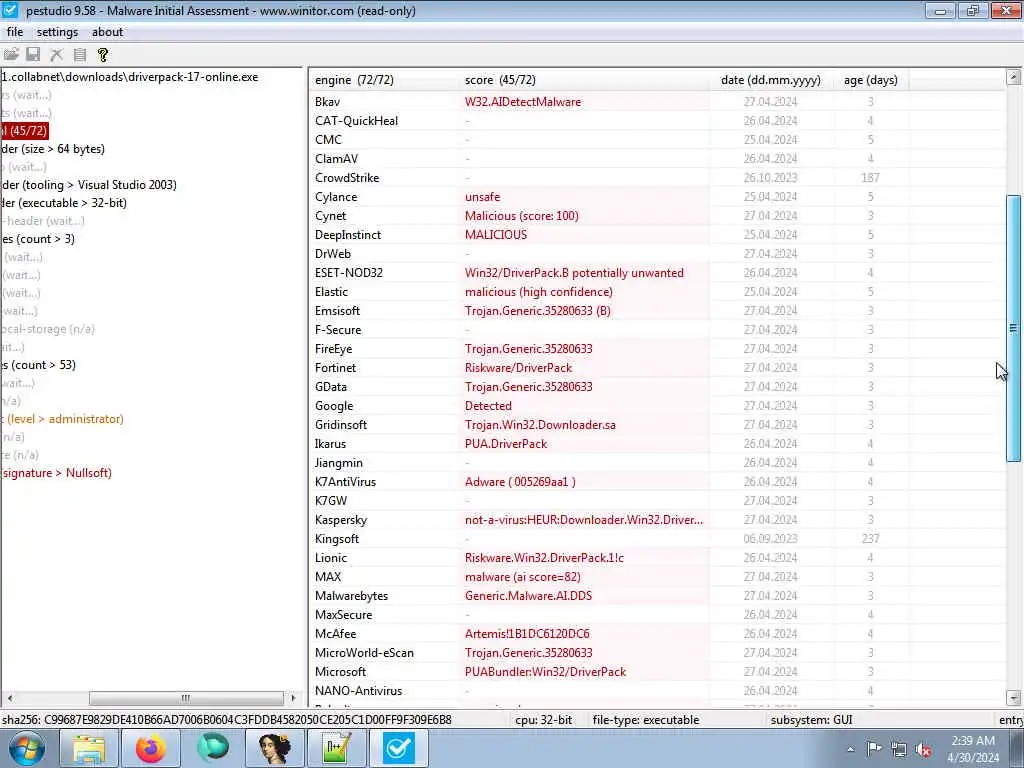Click the Kingsoft date 06.09.2023
The image size is (1024, 768).
coord(771,539)
